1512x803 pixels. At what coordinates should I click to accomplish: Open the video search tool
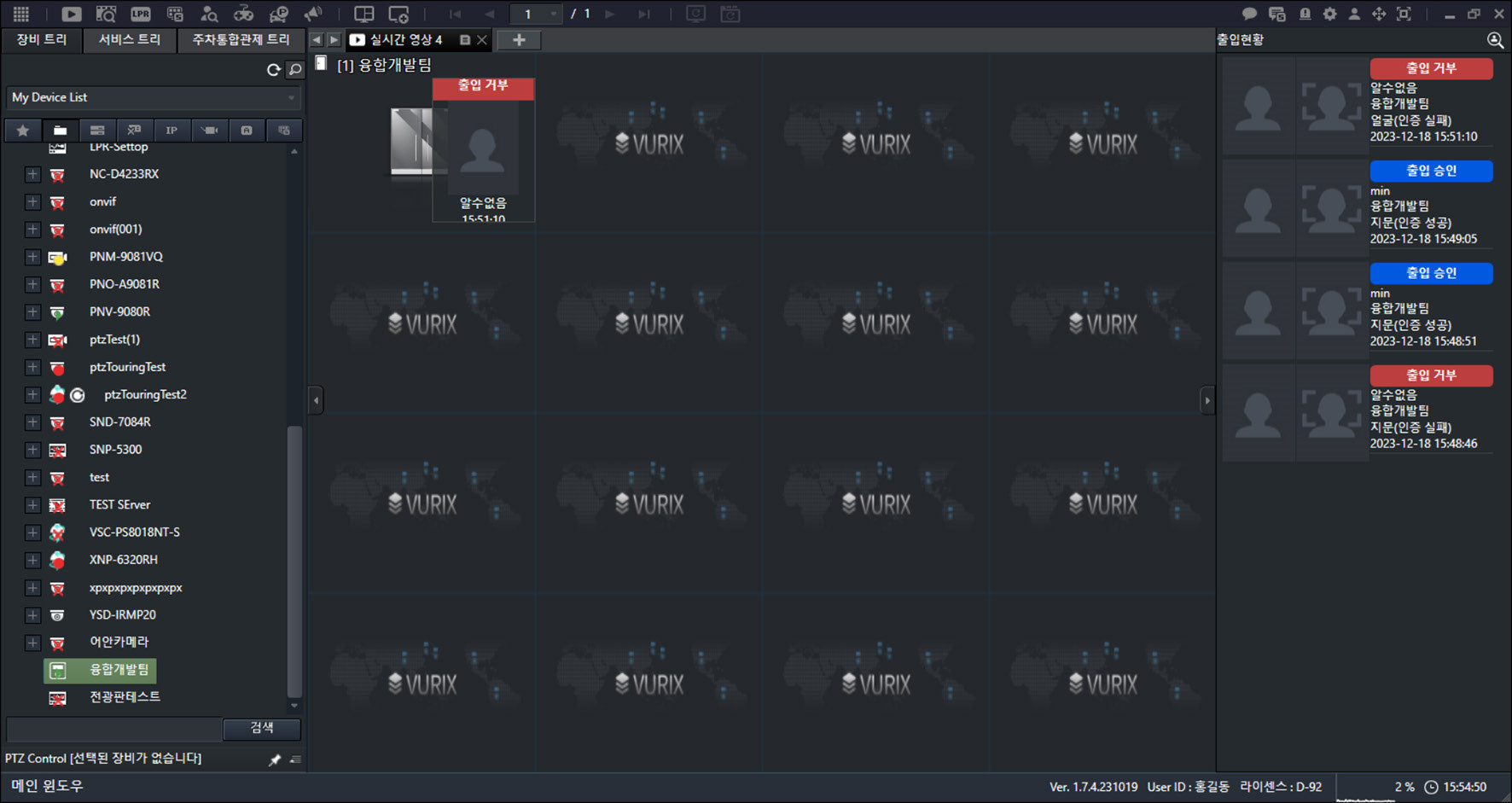(106, 14)
